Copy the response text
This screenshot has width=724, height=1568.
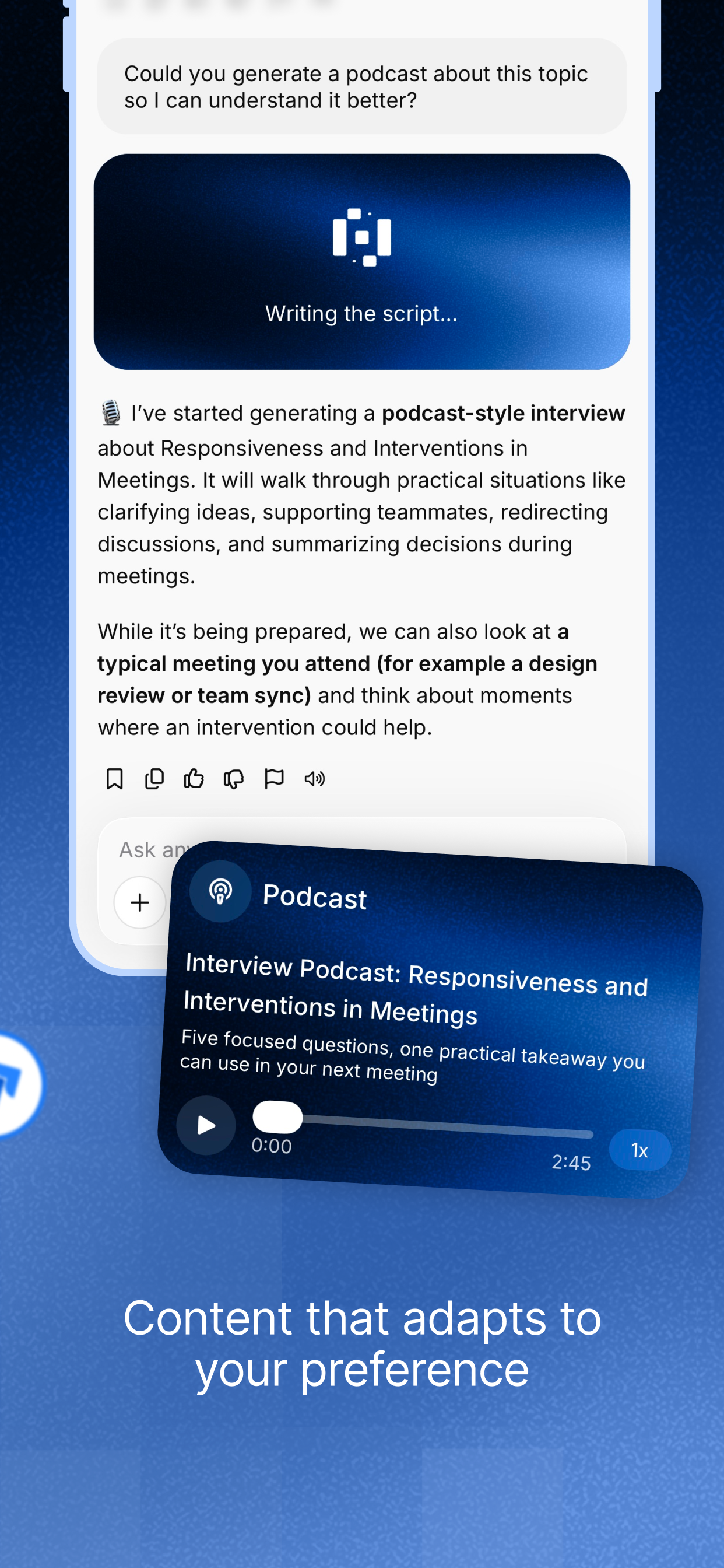click(154, 779)
